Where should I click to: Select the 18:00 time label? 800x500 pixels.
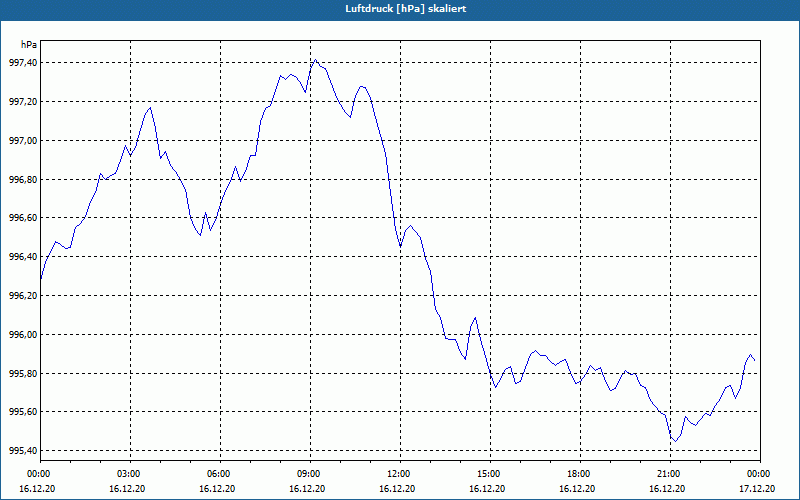[580, 474]
